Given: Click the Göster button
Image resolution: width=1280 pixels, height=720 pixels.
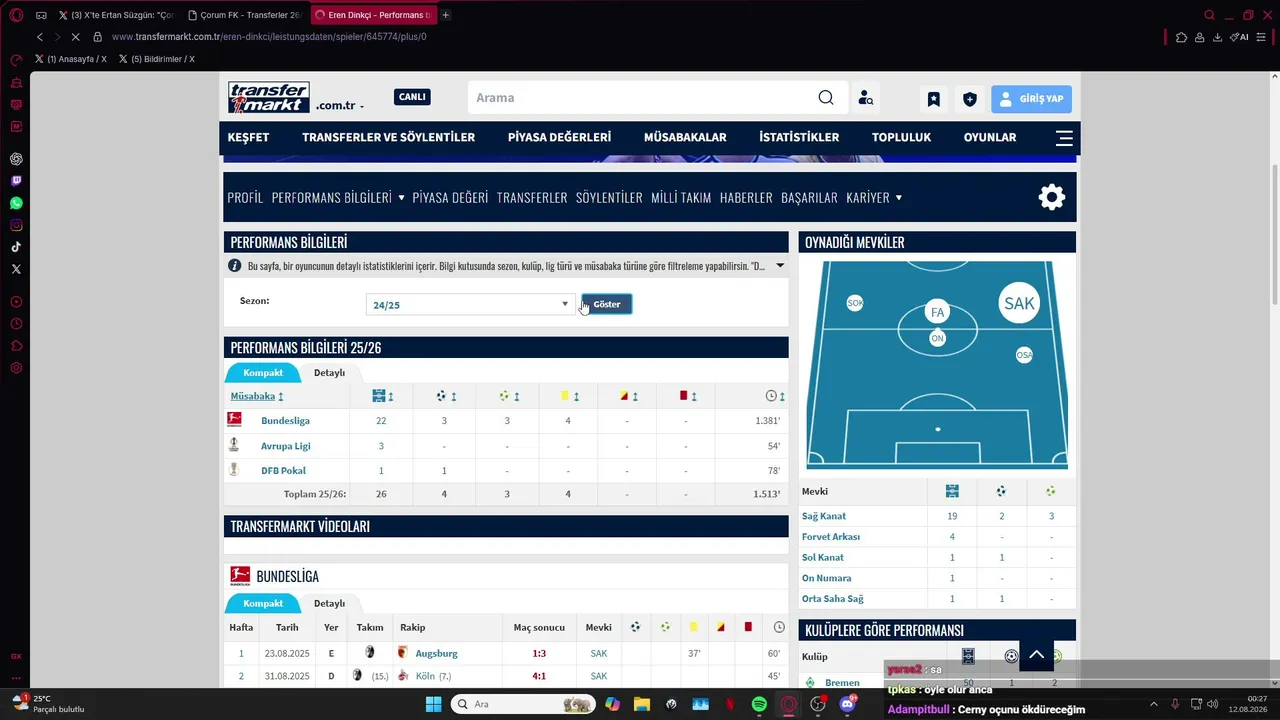Looking at the screenshot, I should pyautogui.click(x=607, y=304).
